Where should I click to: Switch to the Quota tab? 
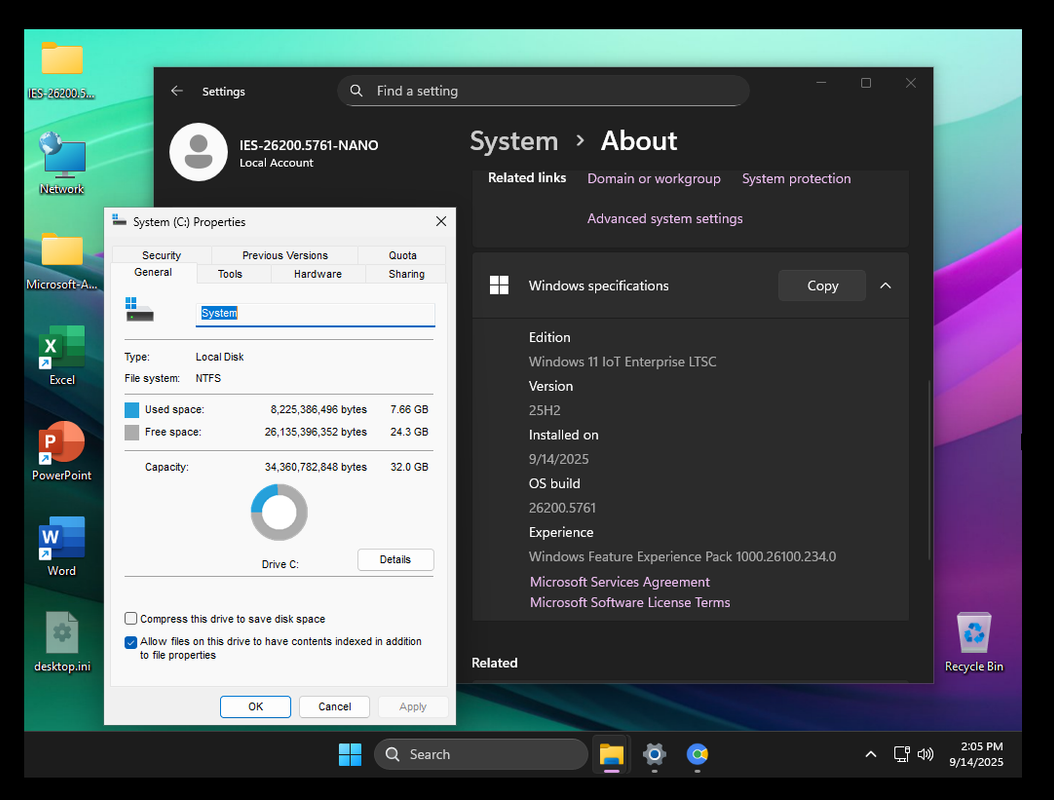[402, 255]
